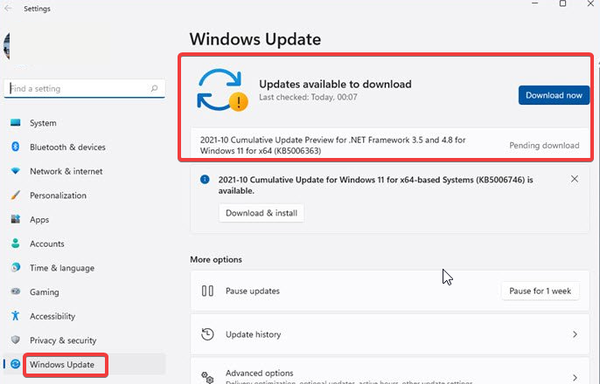Click the Accessibility figure icon
This screenshot has height=384, width=600.
tap(15, 316)
